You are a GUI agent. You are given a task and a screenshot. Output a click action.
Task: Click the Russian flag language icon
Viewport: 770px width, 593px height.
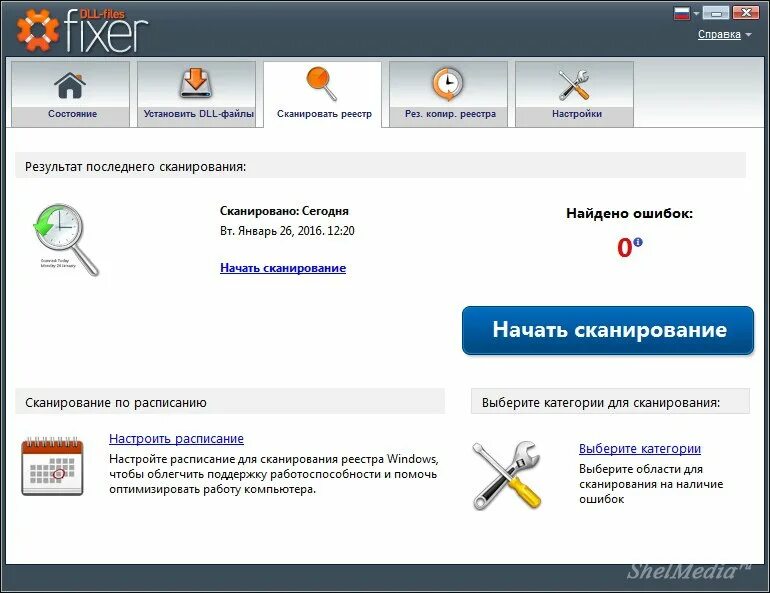[682, 13]
